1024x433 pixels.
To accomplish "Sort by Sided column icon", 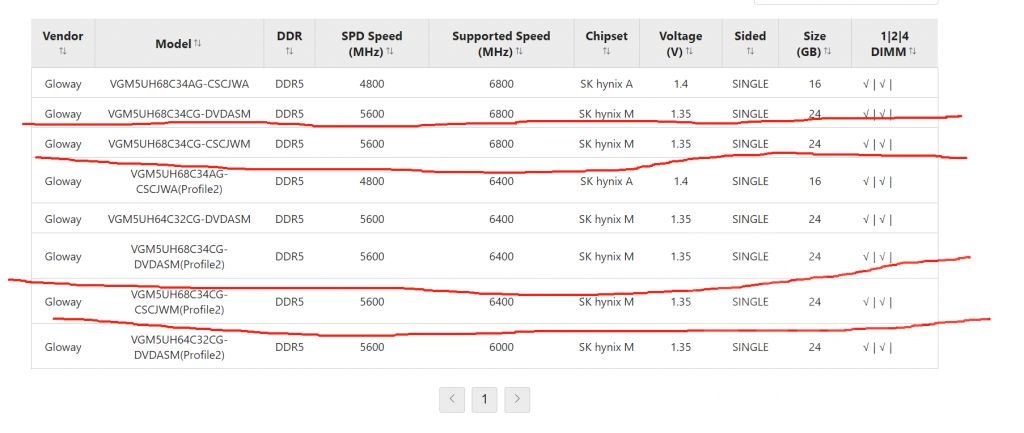I will (750, 51).
